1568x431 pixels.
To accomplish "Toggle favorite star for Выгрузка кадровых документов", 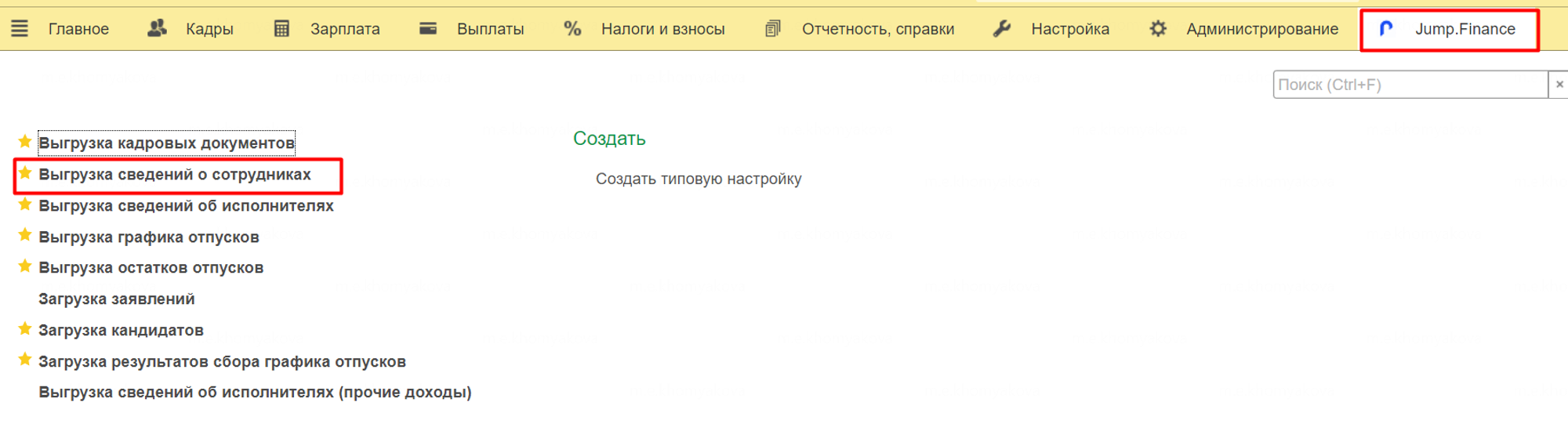I will tap(25, 142).
